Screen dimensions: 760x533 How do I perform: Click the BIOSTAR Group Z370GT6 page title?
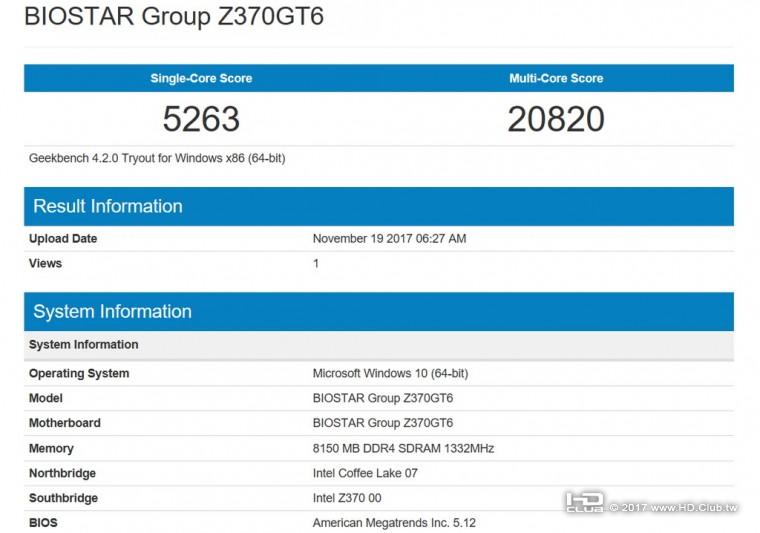click(x=174, y=16)
